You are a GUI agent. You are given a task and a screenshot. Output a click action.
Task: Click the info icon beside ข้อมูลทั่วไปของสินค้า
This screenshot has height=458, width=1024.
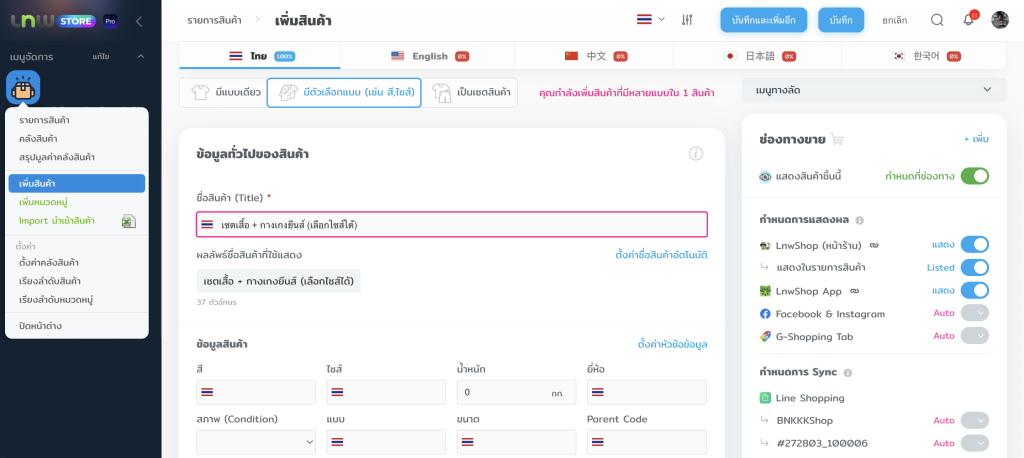pos(696,153)
